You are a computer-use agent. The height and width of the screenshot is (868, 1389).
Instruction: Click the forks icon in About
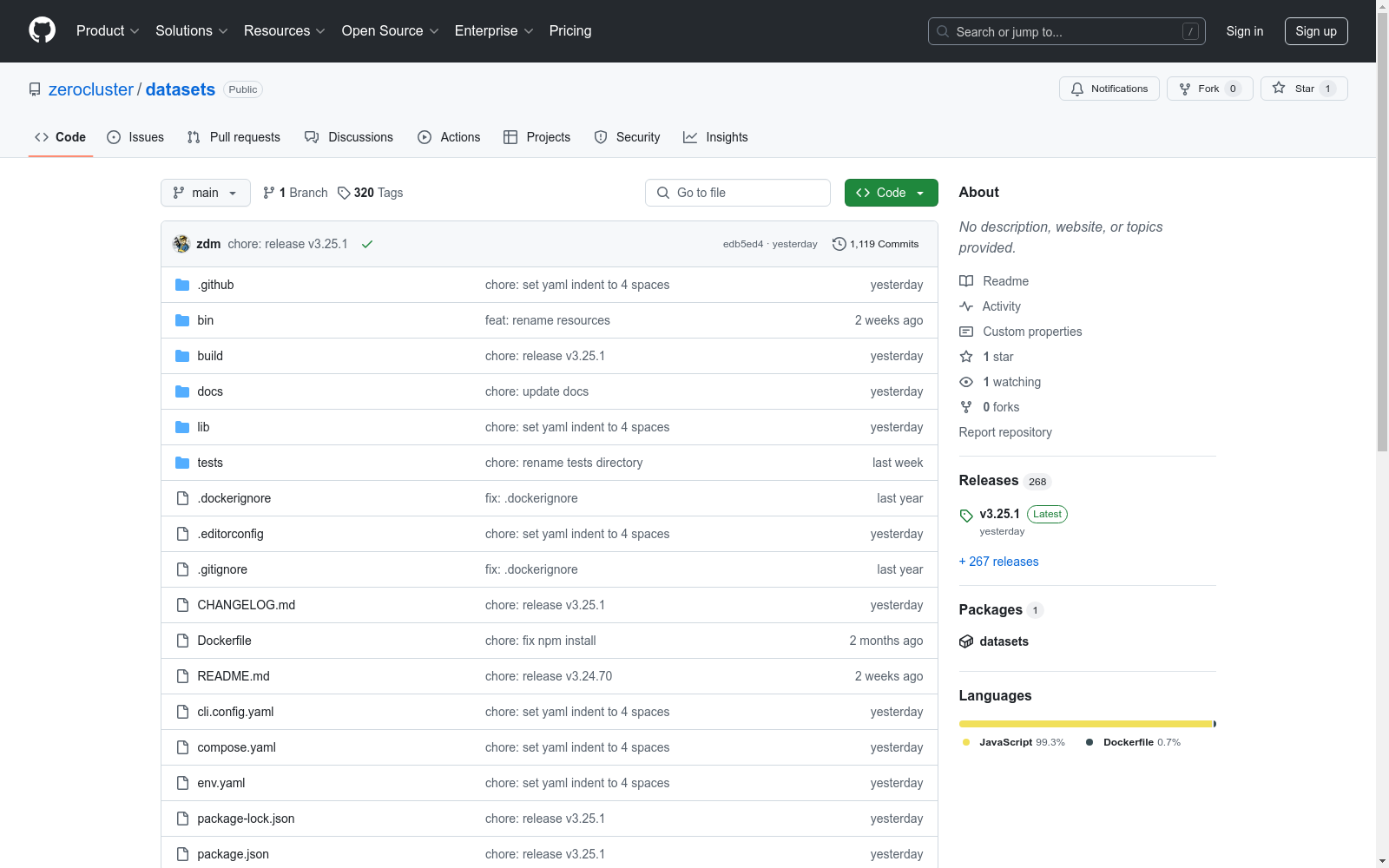(x=966, y=407)
